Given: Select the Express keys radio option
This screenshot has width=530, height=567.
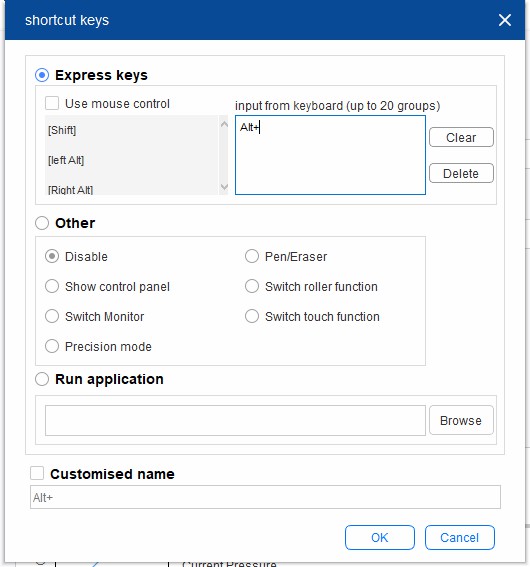Looking at the screenshot, I should 42,75.
